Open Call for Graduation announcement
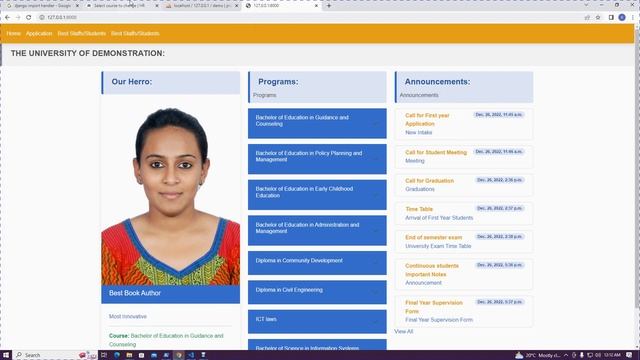640x360 pixels. pyautogui.click(x=429, y=181)
